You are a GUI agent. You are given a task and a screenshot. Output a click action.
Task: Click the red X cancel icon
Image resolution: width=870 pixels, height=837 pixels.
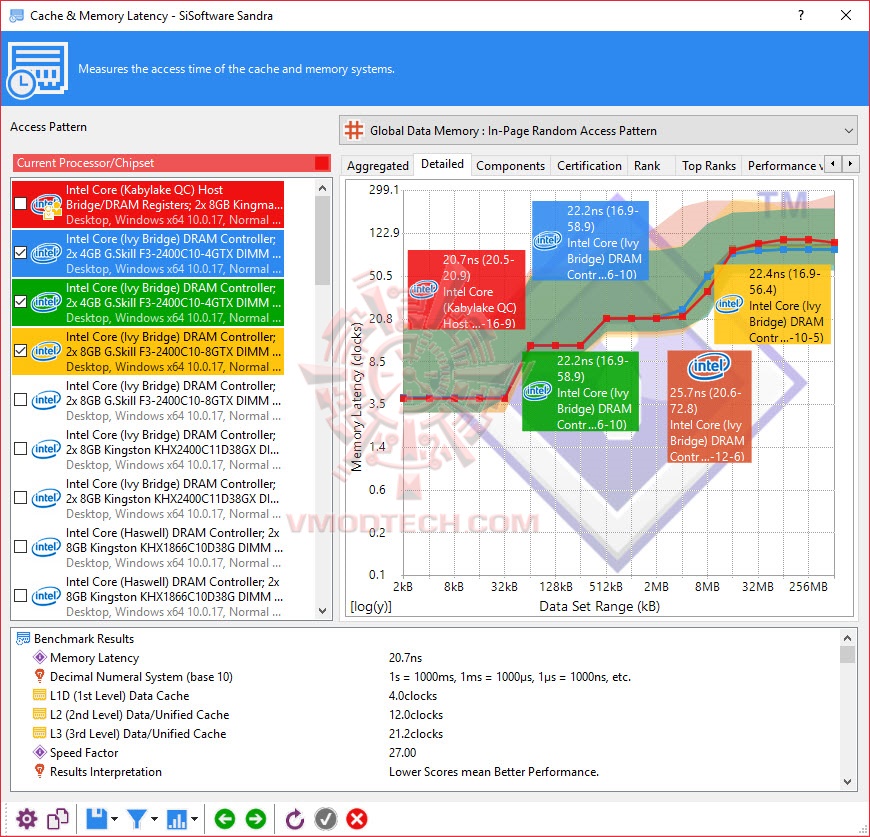tap(357, 819)
